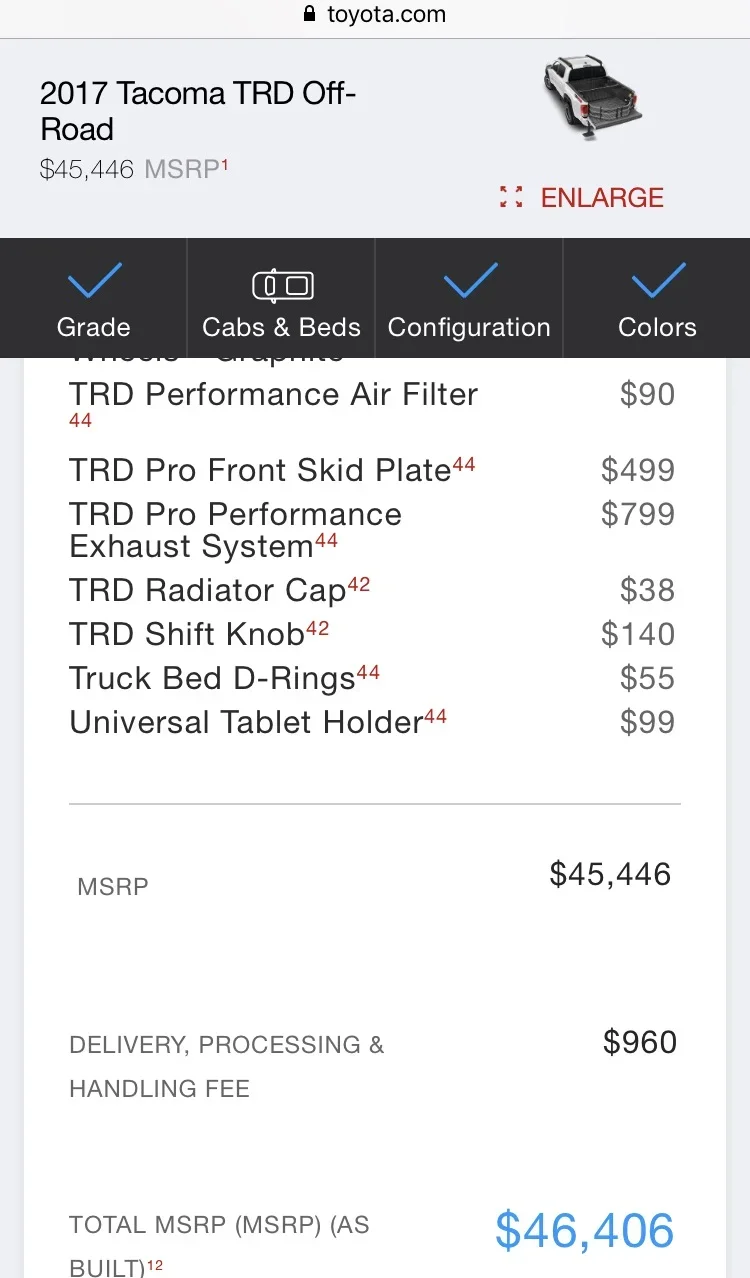Open footnote 42 beside TRD Radiator Cap

(358, 583)
